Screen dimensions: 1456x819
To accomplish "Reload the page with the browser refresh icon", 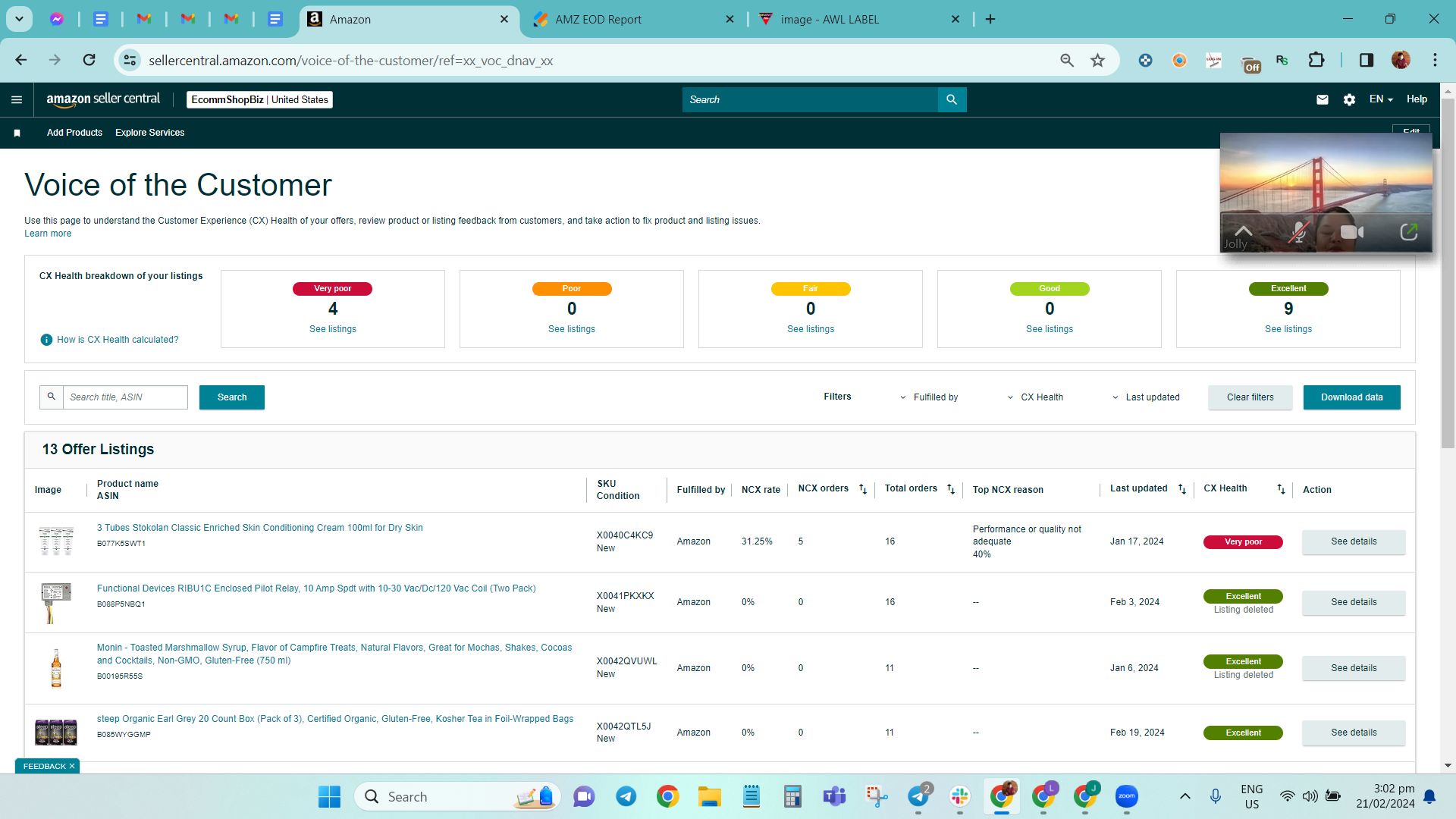I will [x=89, y=60].
